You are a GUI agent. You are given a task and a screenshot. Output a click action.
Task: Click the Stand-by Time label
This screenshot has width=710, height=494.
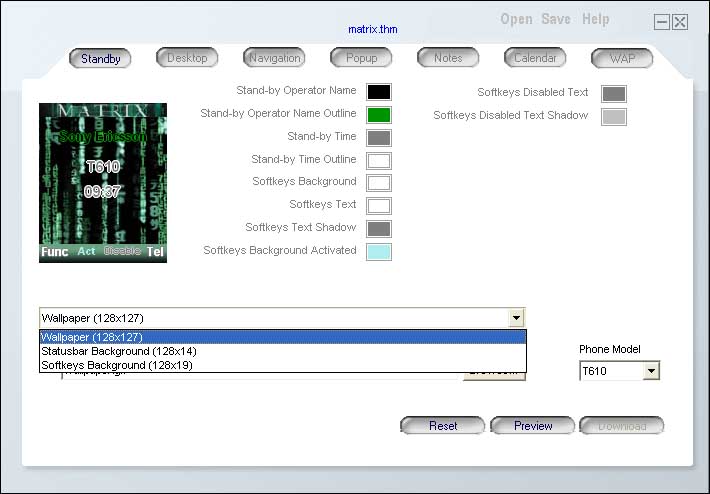pos(321,136)
